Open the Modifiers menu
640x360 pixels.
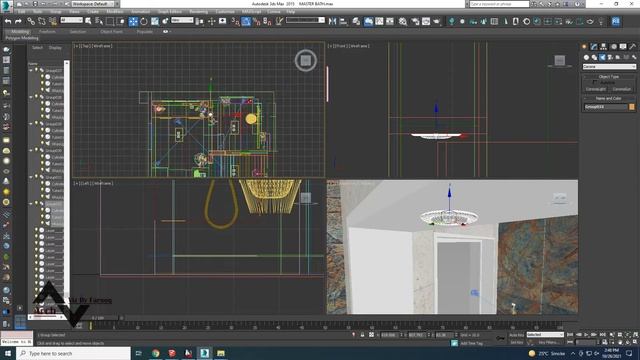pyautogui.click(x=115, y=12)
